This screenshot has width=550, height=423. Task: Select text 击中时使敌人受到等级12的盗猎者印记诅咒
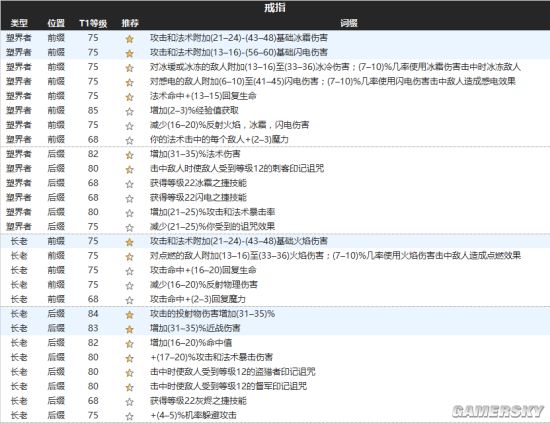point(233,372)
